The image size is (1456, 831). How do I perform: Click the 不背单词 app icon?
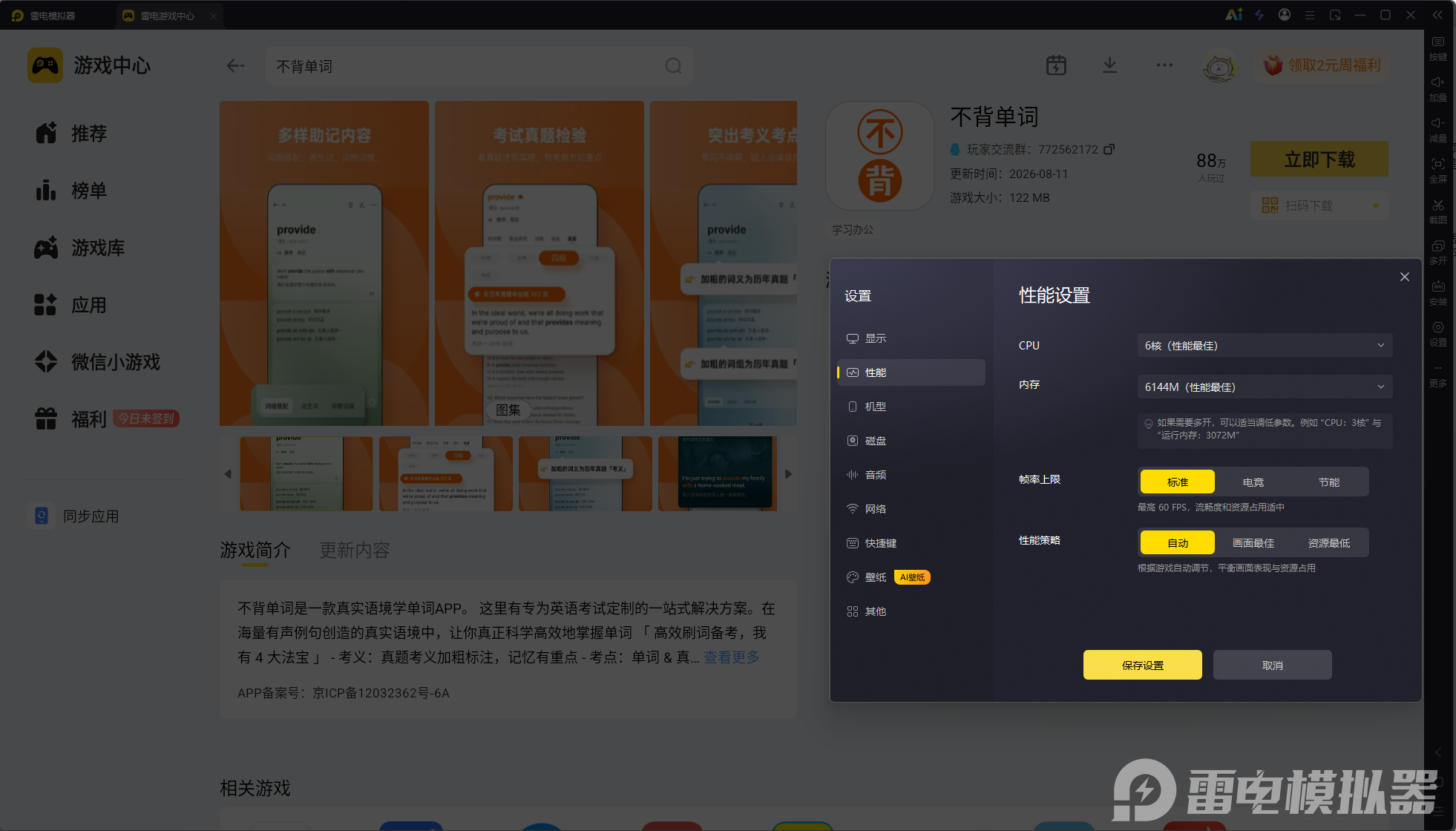(880, 156)
